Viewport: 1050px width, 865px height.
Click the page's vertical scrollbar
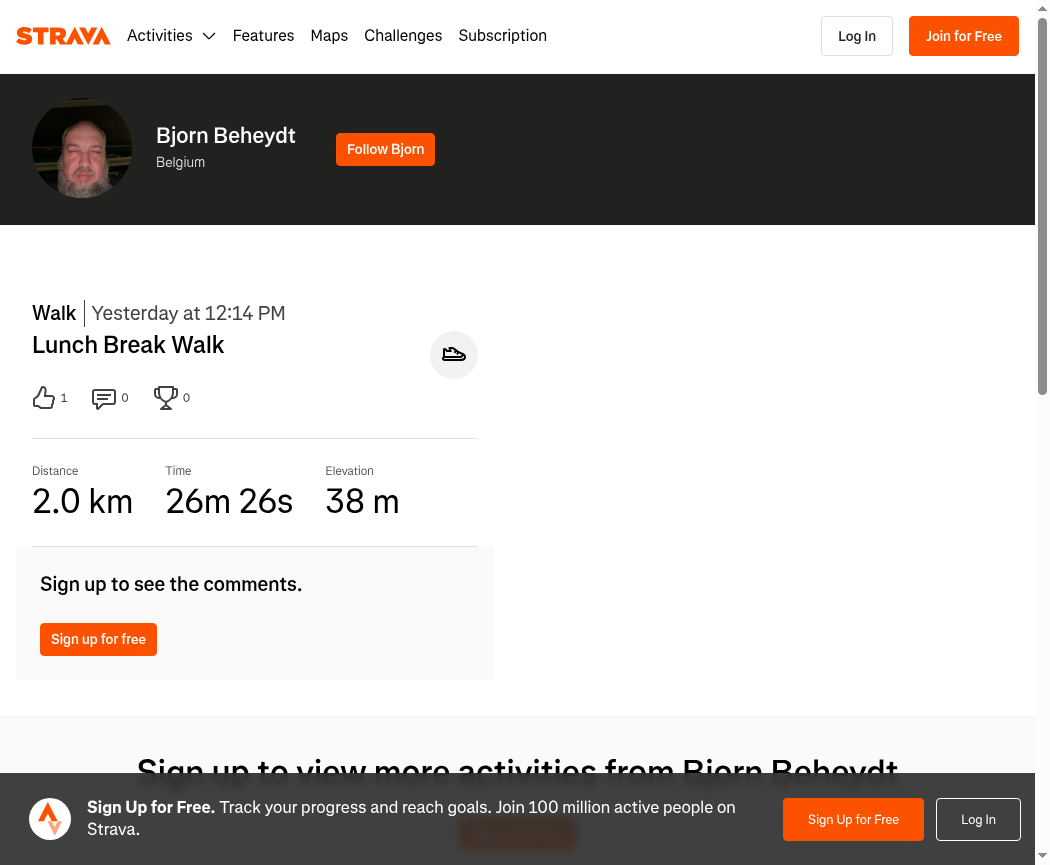pyautogui.click(x=1043, y=206)
